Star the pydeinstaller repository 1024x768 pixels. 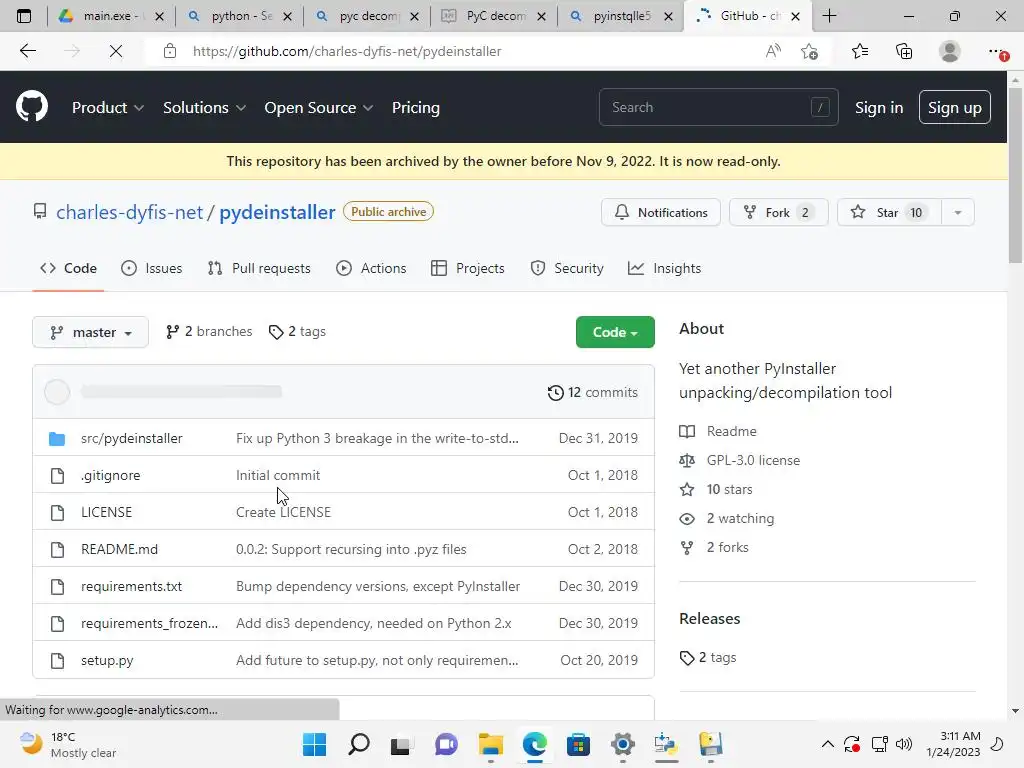889,212
